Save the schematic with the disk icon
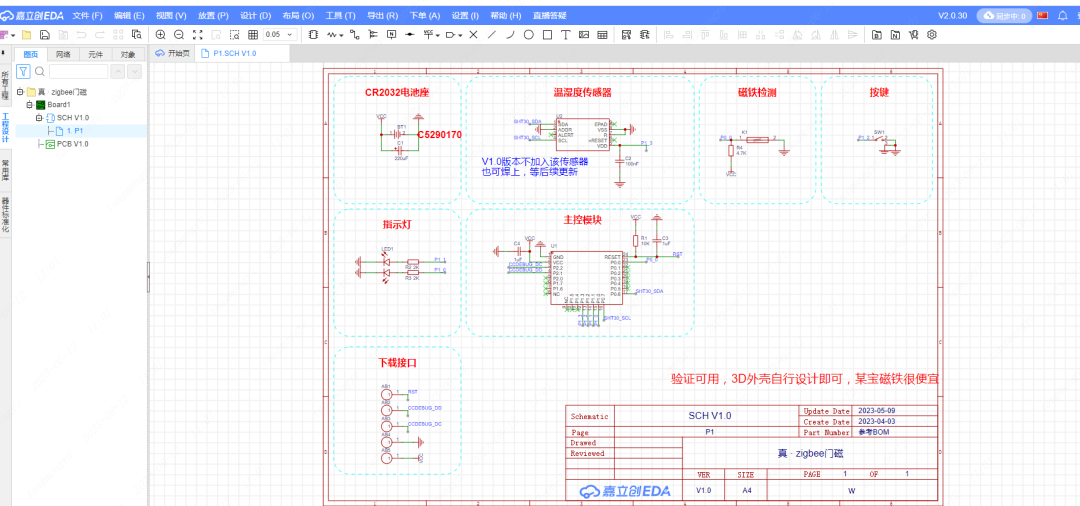 [x=44, y=34]
